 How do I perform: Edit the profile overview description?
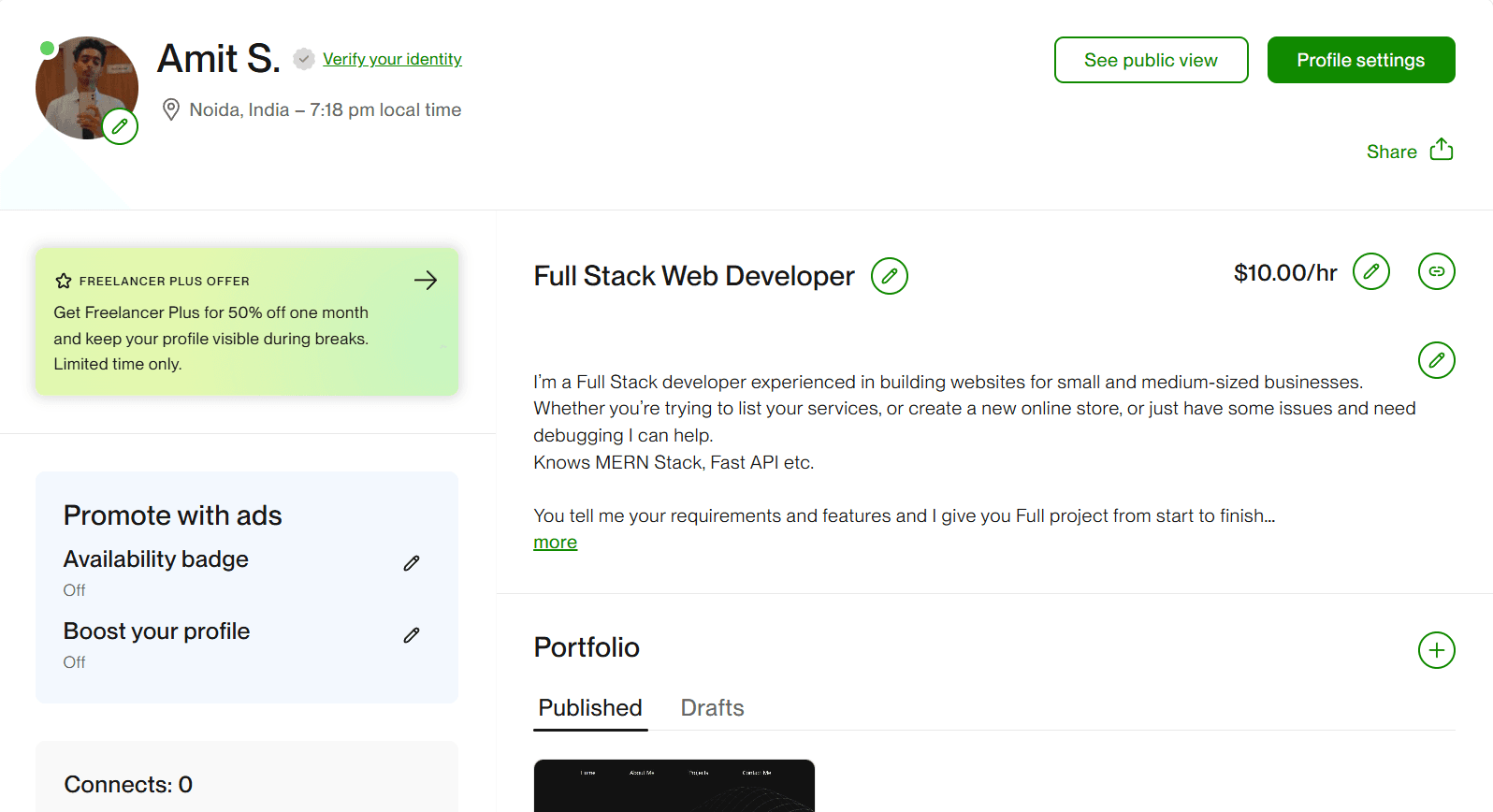tap(1436, 360)
